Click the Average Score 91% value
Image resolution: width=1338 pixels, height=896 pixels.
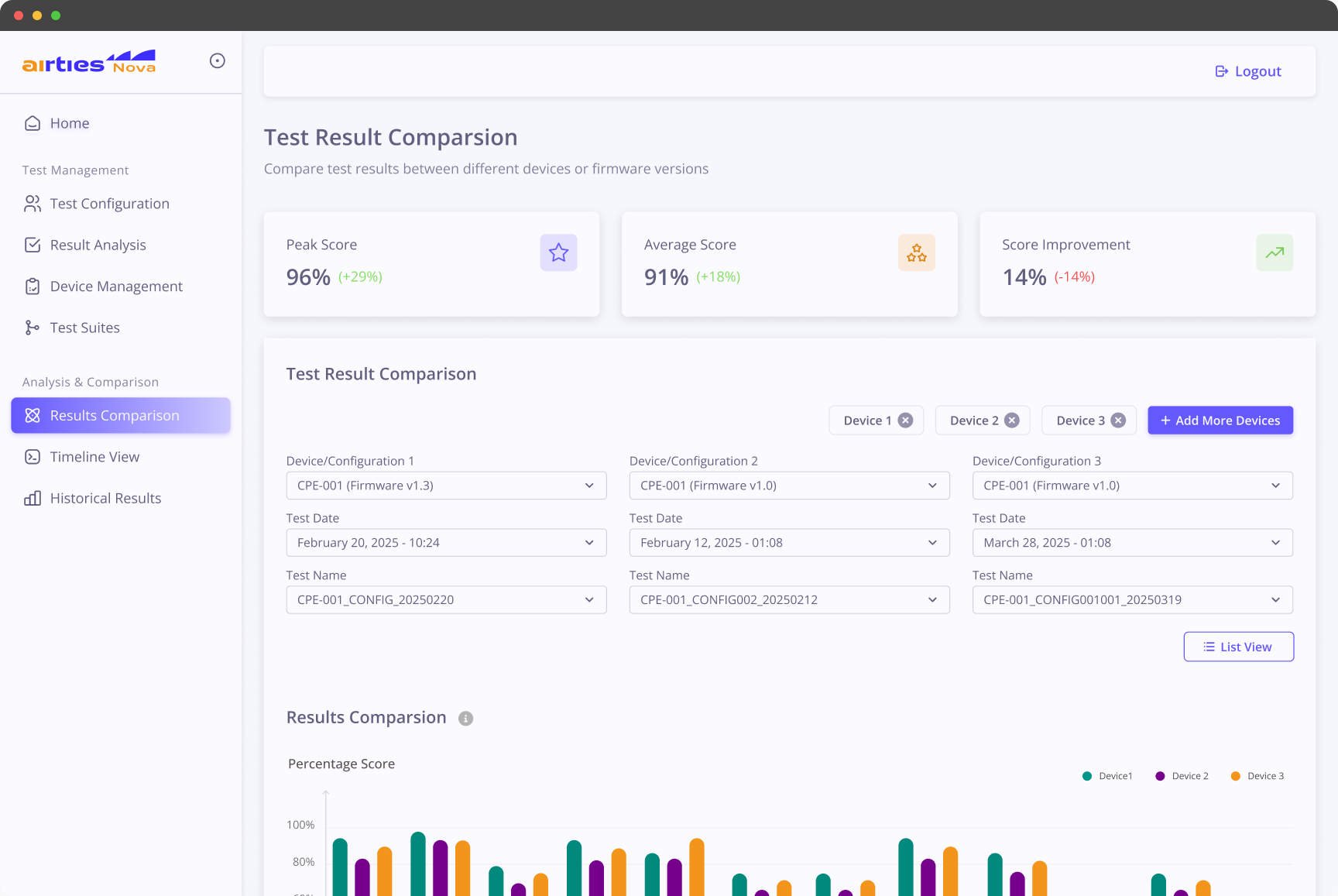[x=666, y=277]
